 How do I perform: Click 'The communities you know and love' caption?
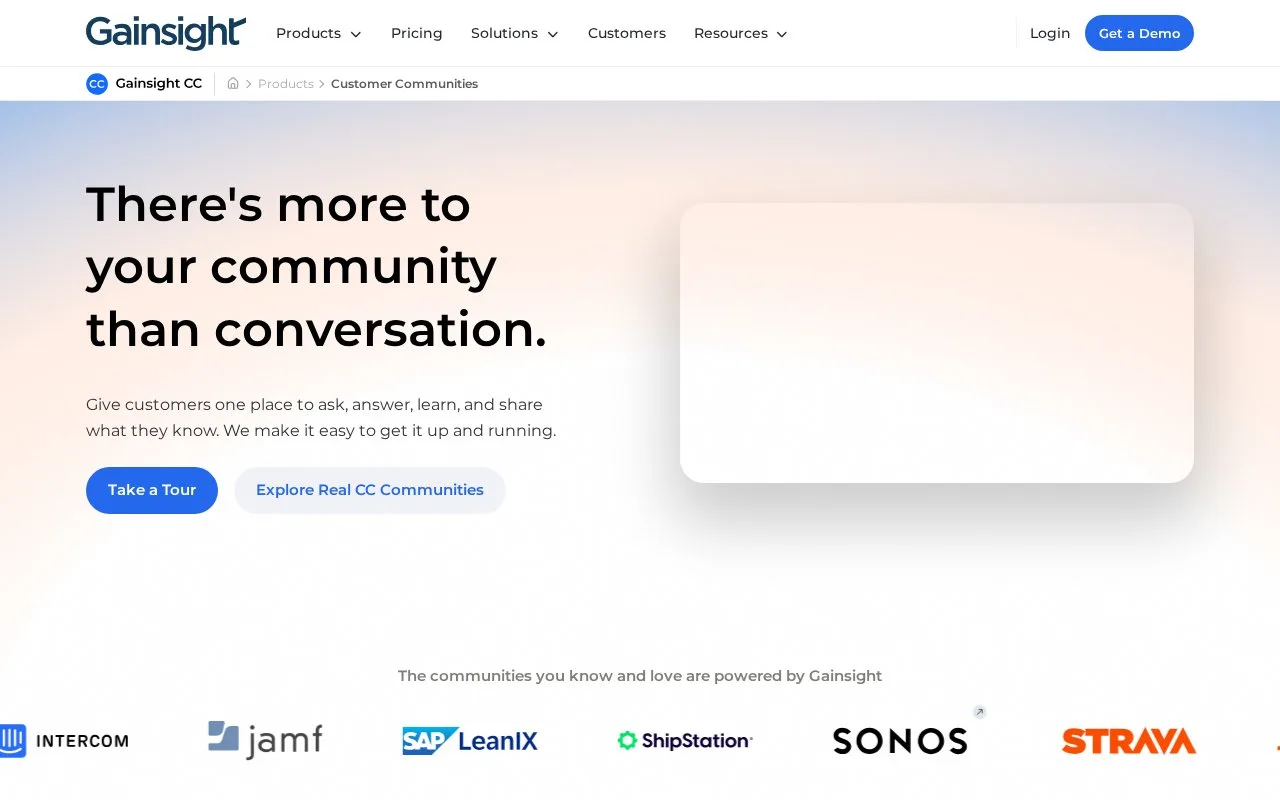[640, 676]
